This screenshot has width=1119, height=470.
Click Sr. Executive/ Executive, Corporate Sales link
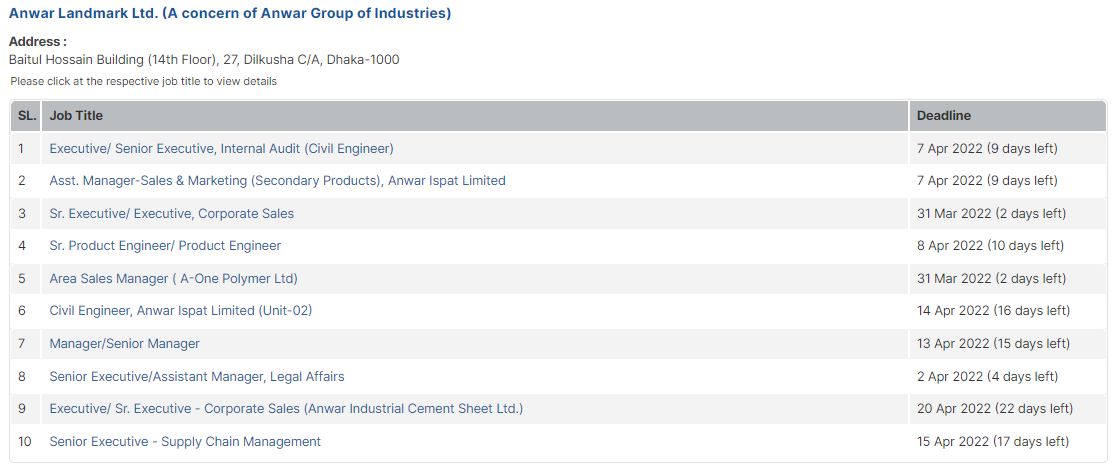click(x=171, y=214)
